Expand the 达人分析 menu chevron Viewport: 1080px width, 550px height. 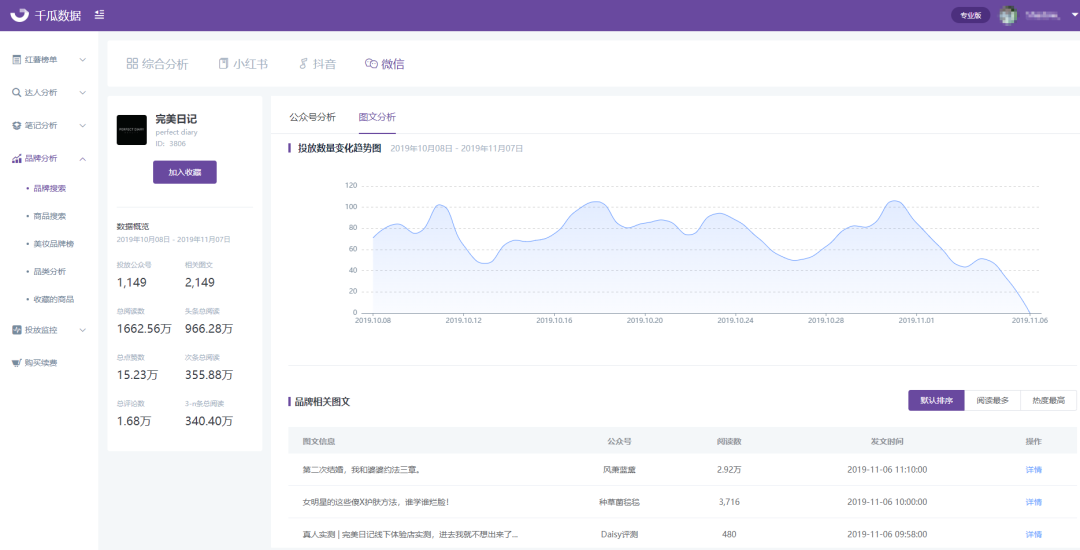pos(83,92)
